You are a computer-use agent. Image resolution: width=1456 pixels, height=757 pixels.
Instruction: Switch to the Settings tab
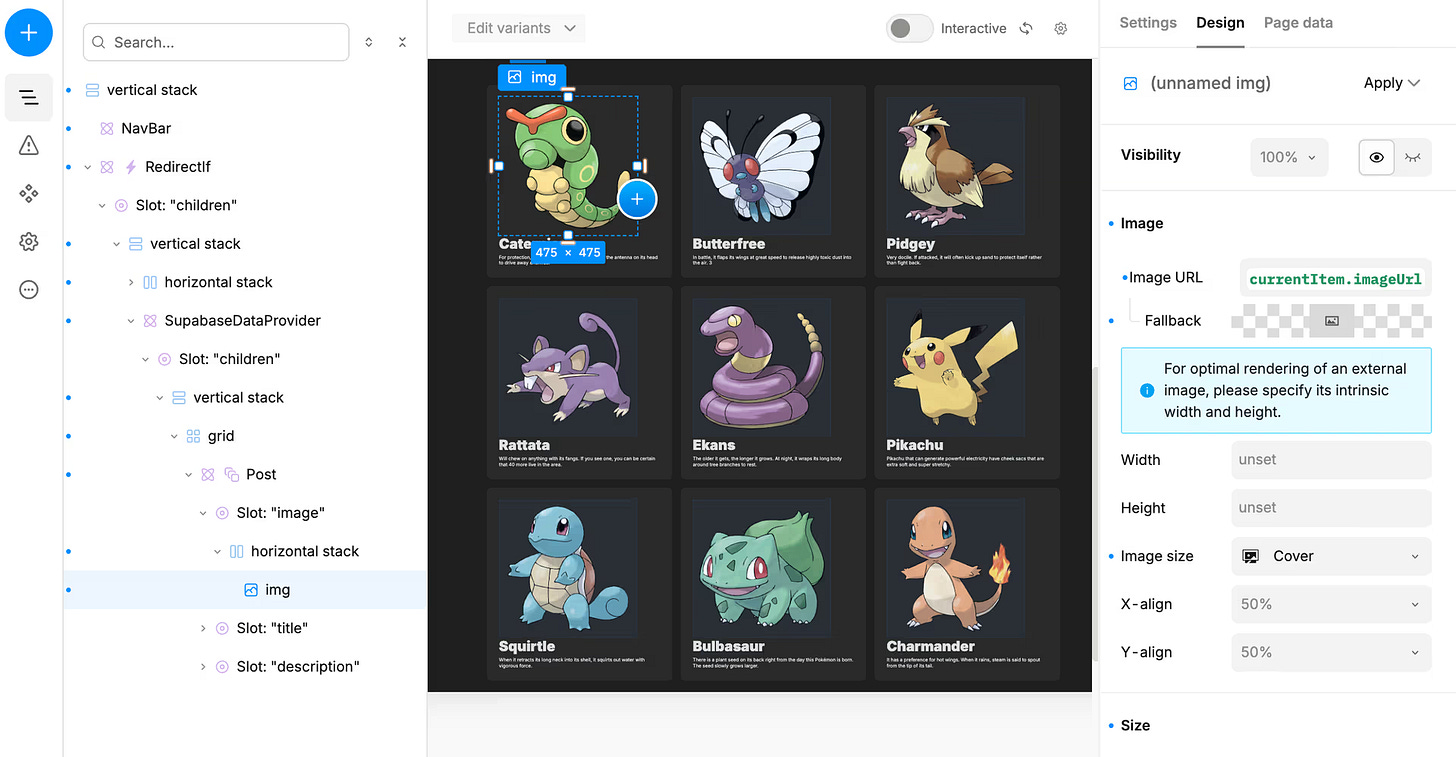(x=1148, y=23)
